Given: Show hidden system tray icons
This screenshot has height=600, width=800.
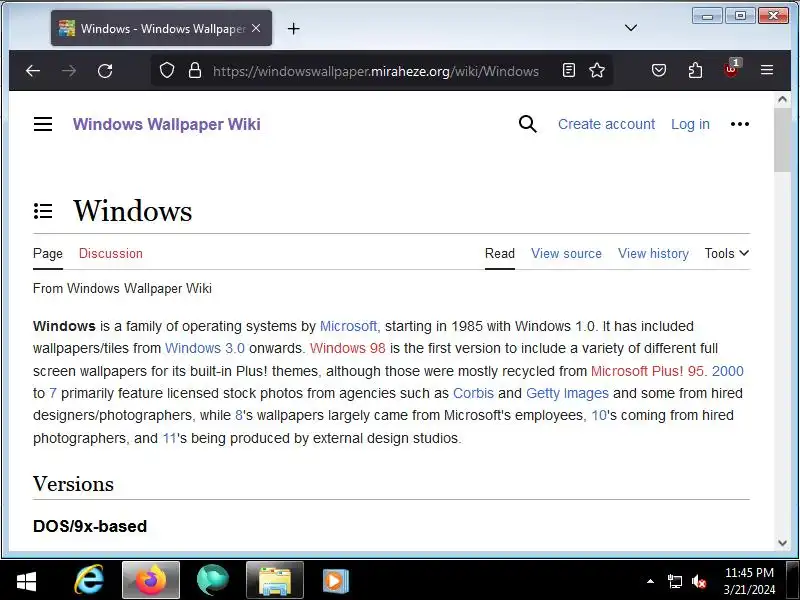Looking at the screenshot, I should click(x=651, y=581).
